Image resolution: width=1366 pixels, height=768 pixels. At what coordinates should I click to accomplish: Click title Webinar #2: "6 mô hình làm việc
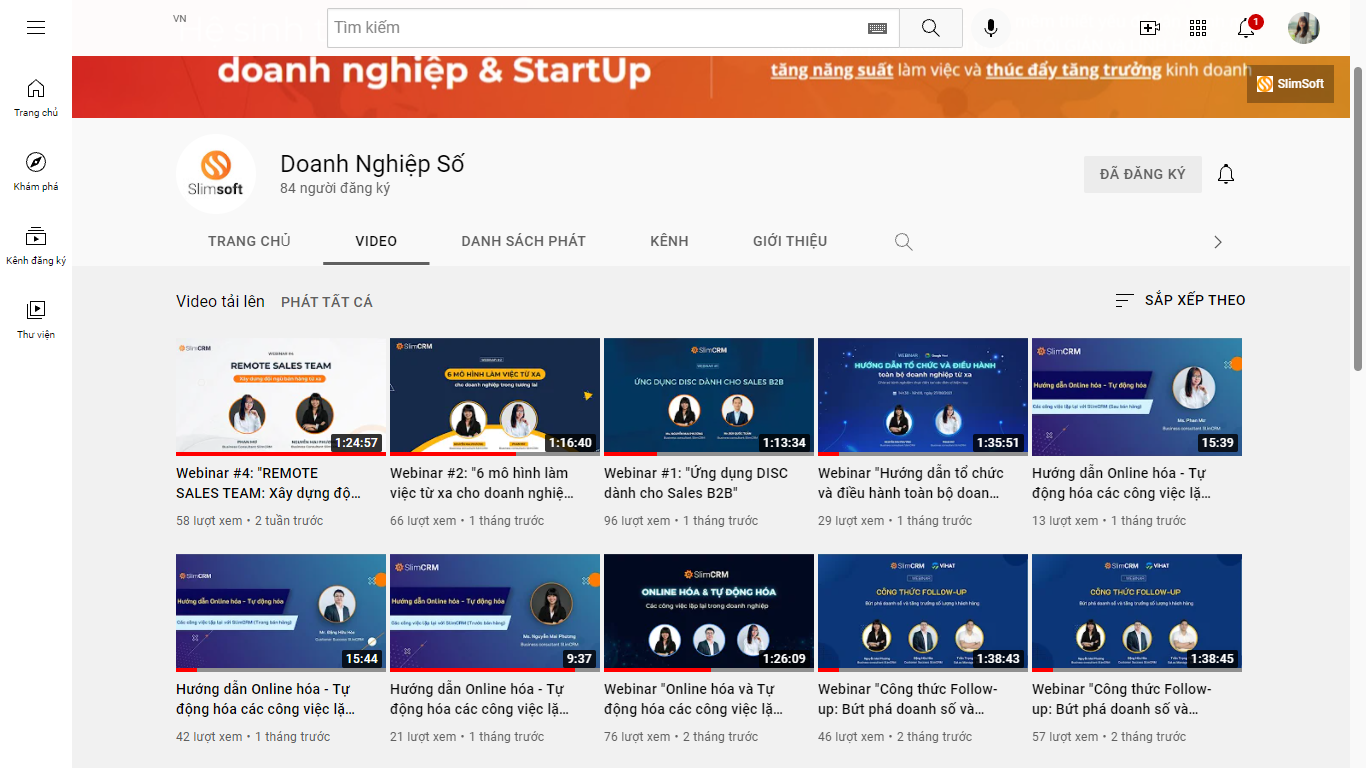pos(483,483)
